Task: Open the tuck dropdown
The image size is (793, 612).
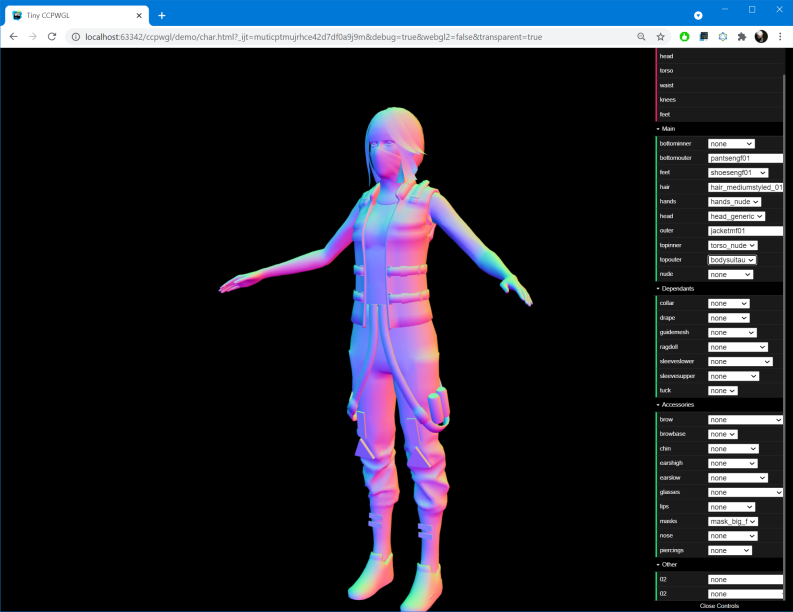Action: tap(723, 391)
